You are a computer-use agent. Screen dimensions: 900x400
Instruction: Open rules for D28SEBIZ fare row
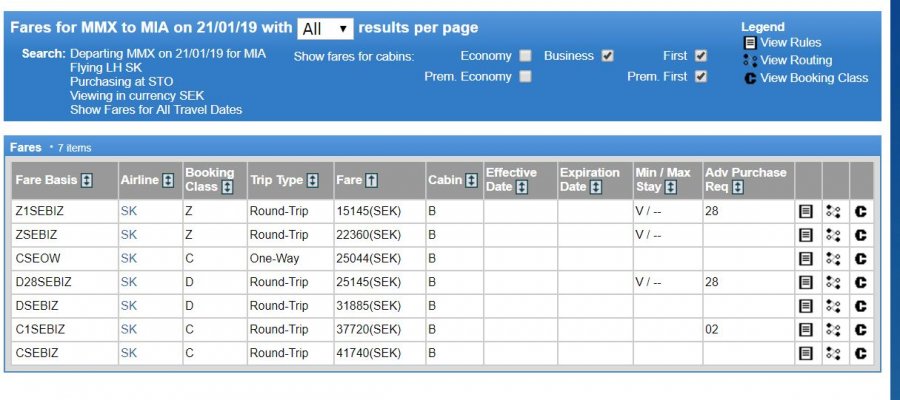806,282
